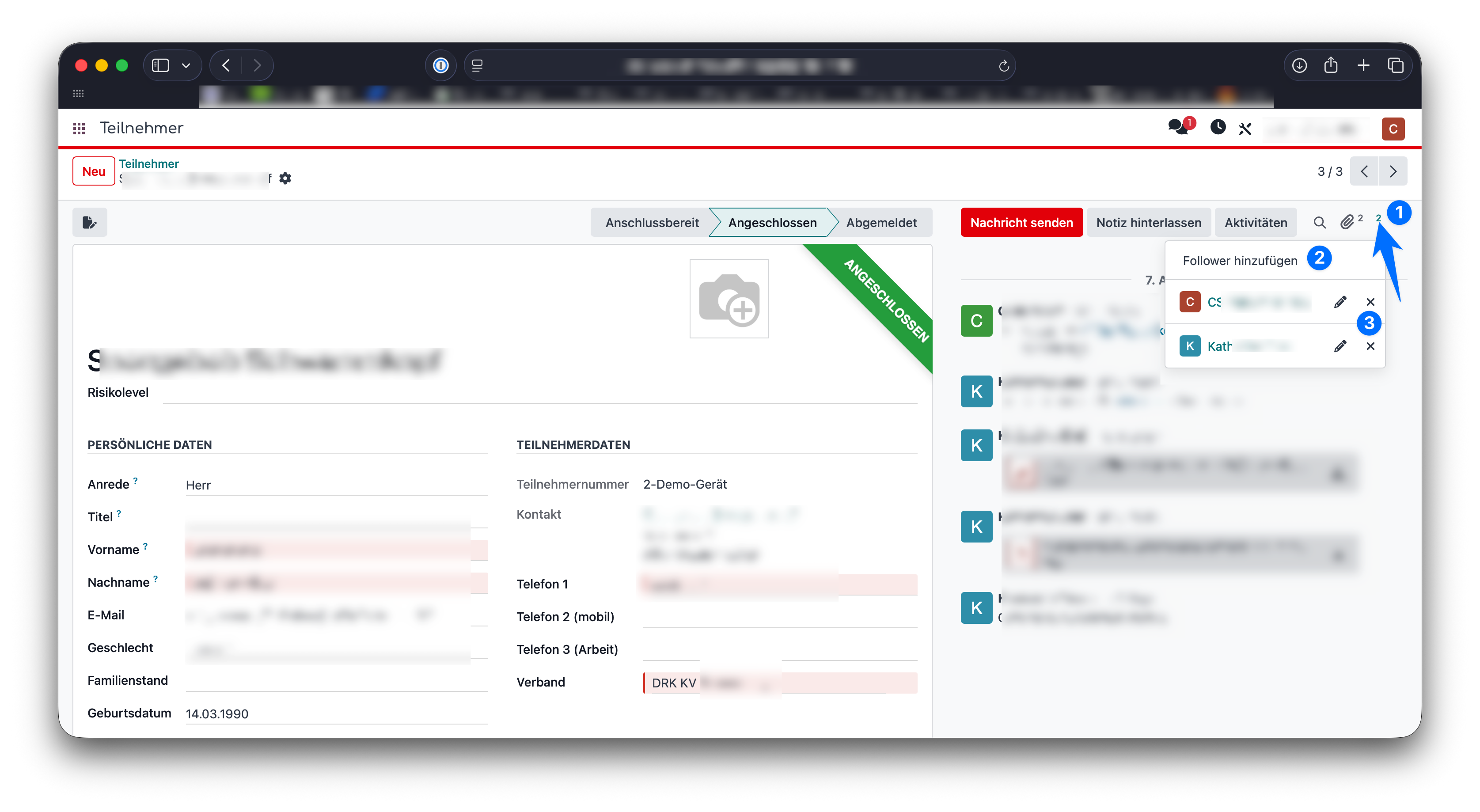Click Notiz hinterlassen button
Image resolution: width=1480 pixels, height=812 pixels.
1148,222
